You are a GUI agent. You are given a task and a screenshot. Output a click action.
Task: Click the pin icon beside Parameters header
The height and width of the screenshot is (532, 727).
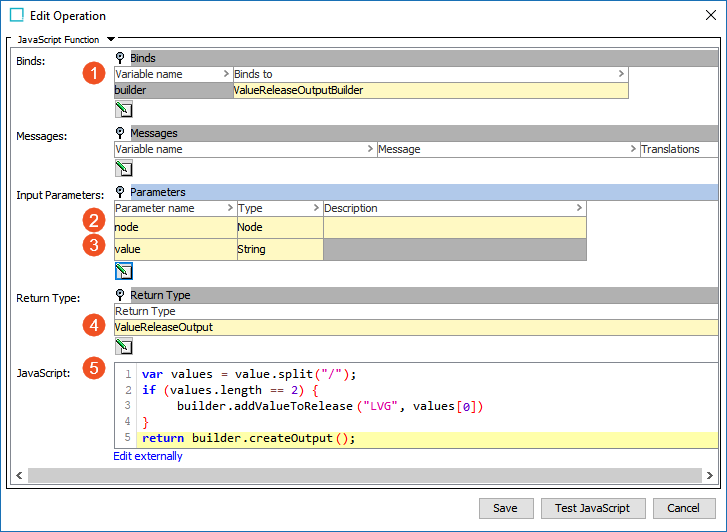pos(121,192)
